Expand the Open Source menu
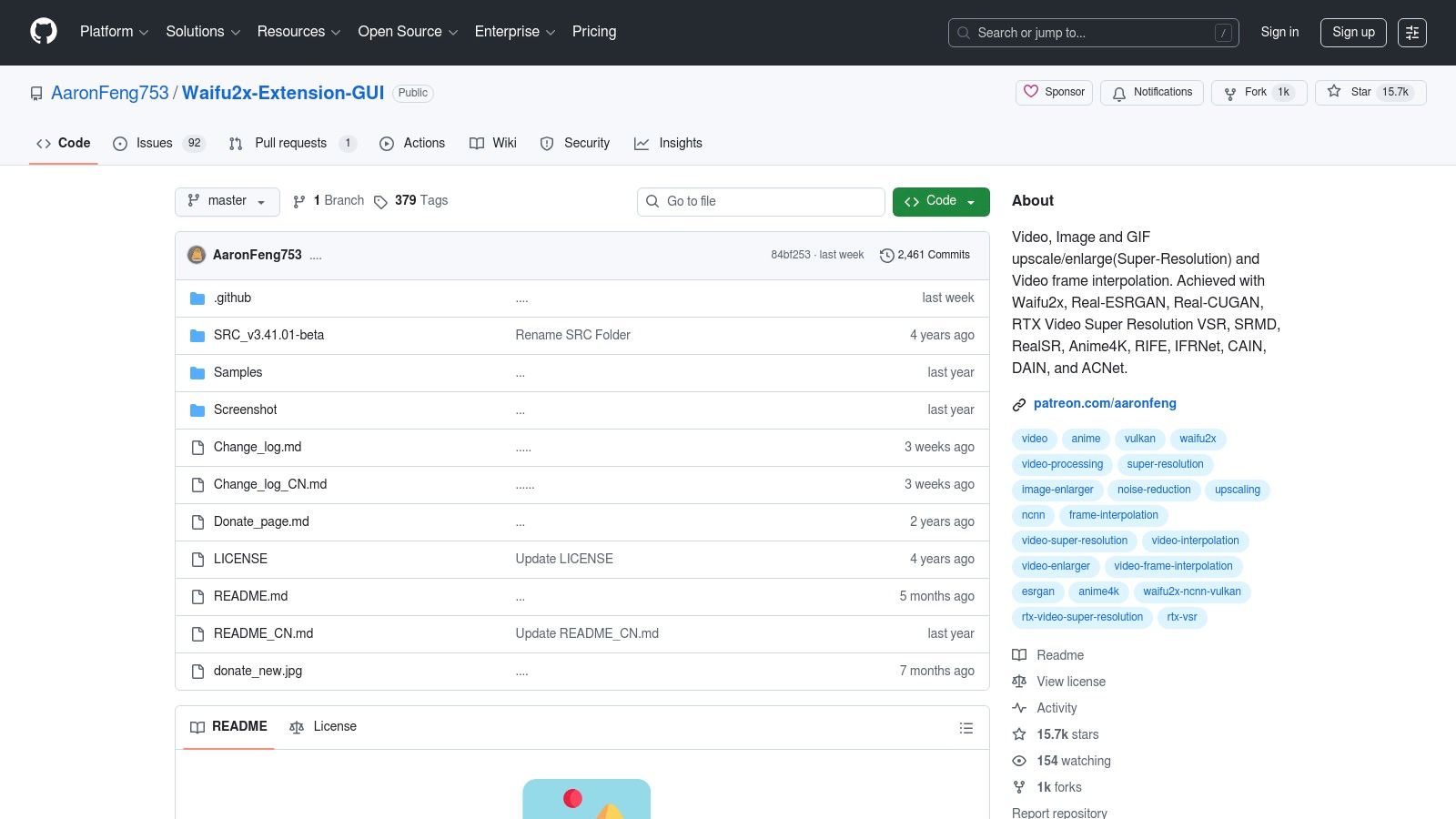Image resolution: width=1456 pixels, height=819 pixels. pos(408,32)
